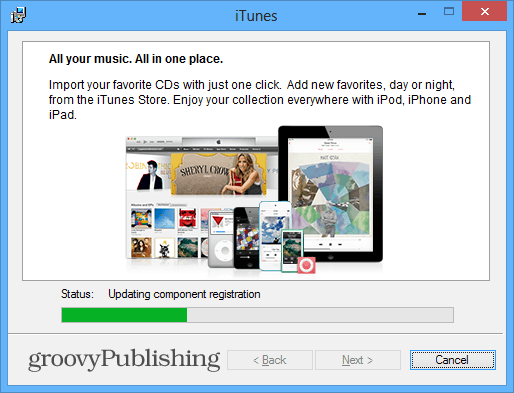Click "Updating component registration" status text
This screenshot has width=514, height=393.
click(184, 294)
